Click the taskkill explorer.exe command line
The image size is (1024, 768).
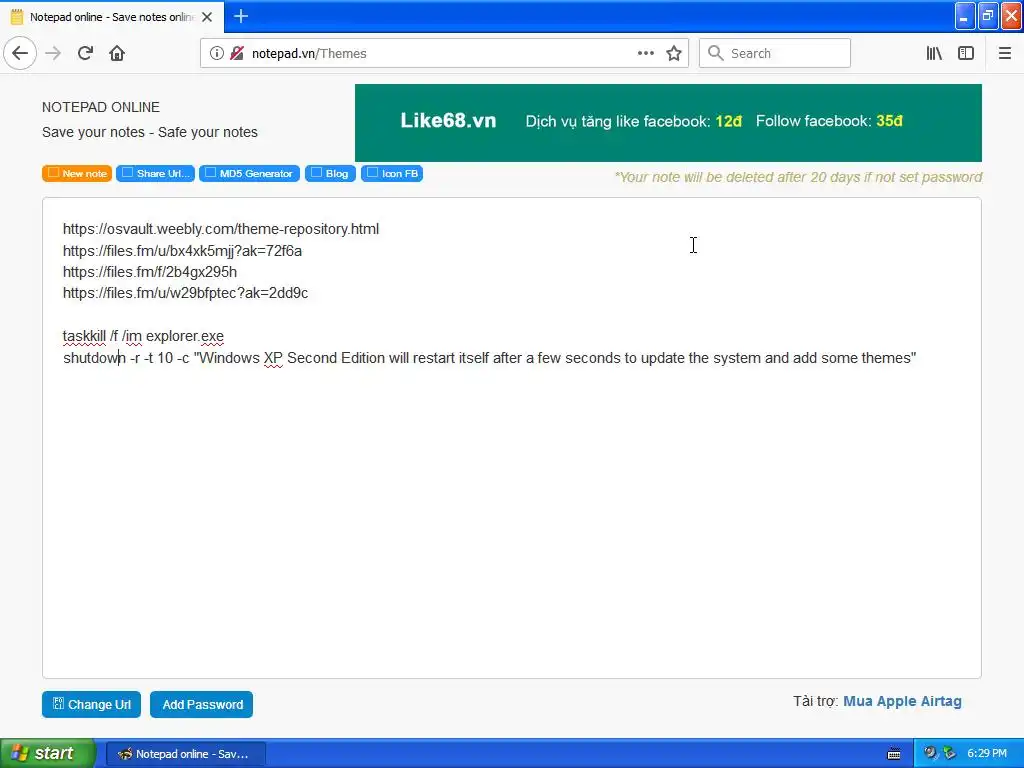[x=143, y=336]
